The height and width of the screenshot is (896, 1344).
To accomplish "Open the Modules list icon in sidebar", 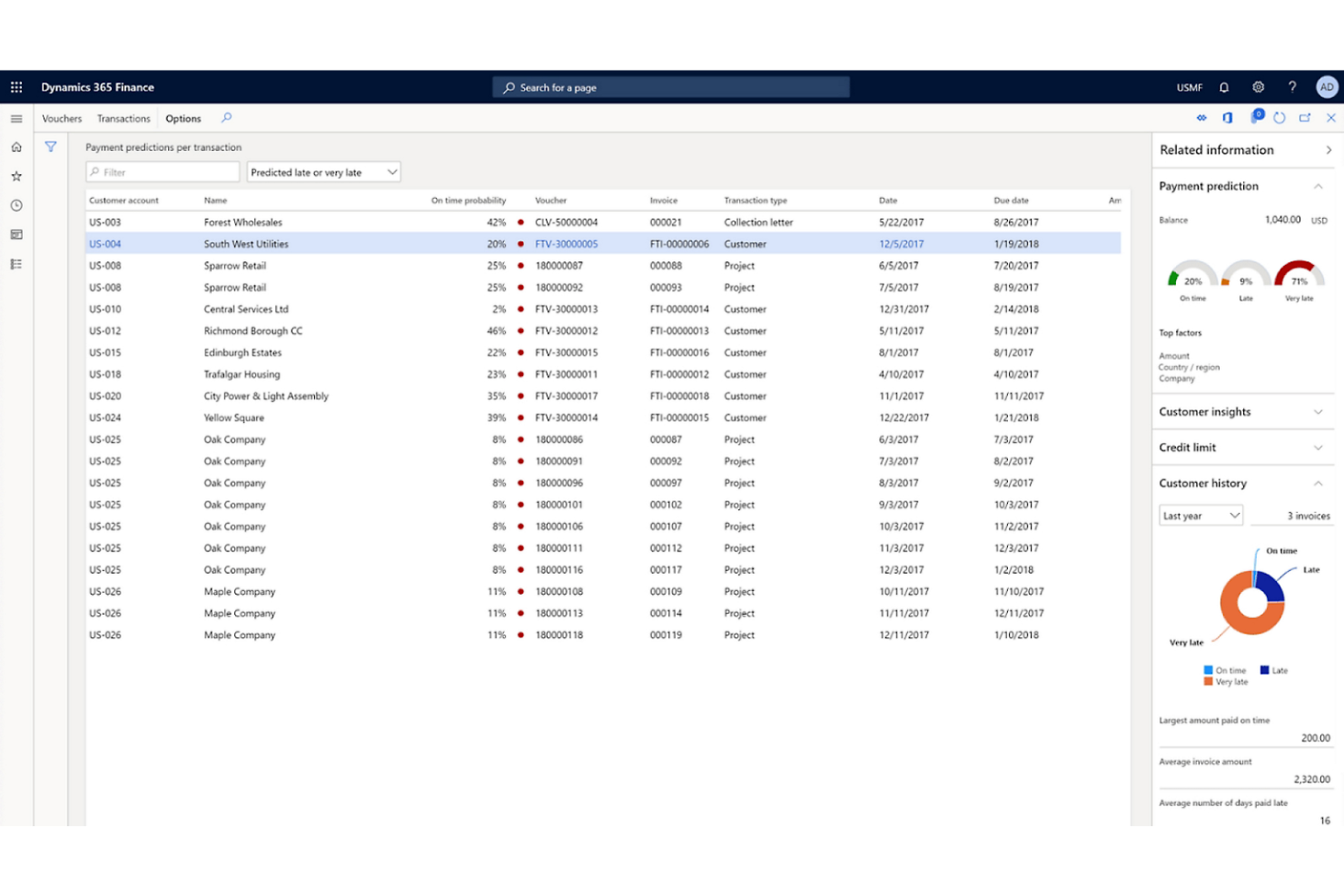I will pyautogui.click(x=15, y=263).
